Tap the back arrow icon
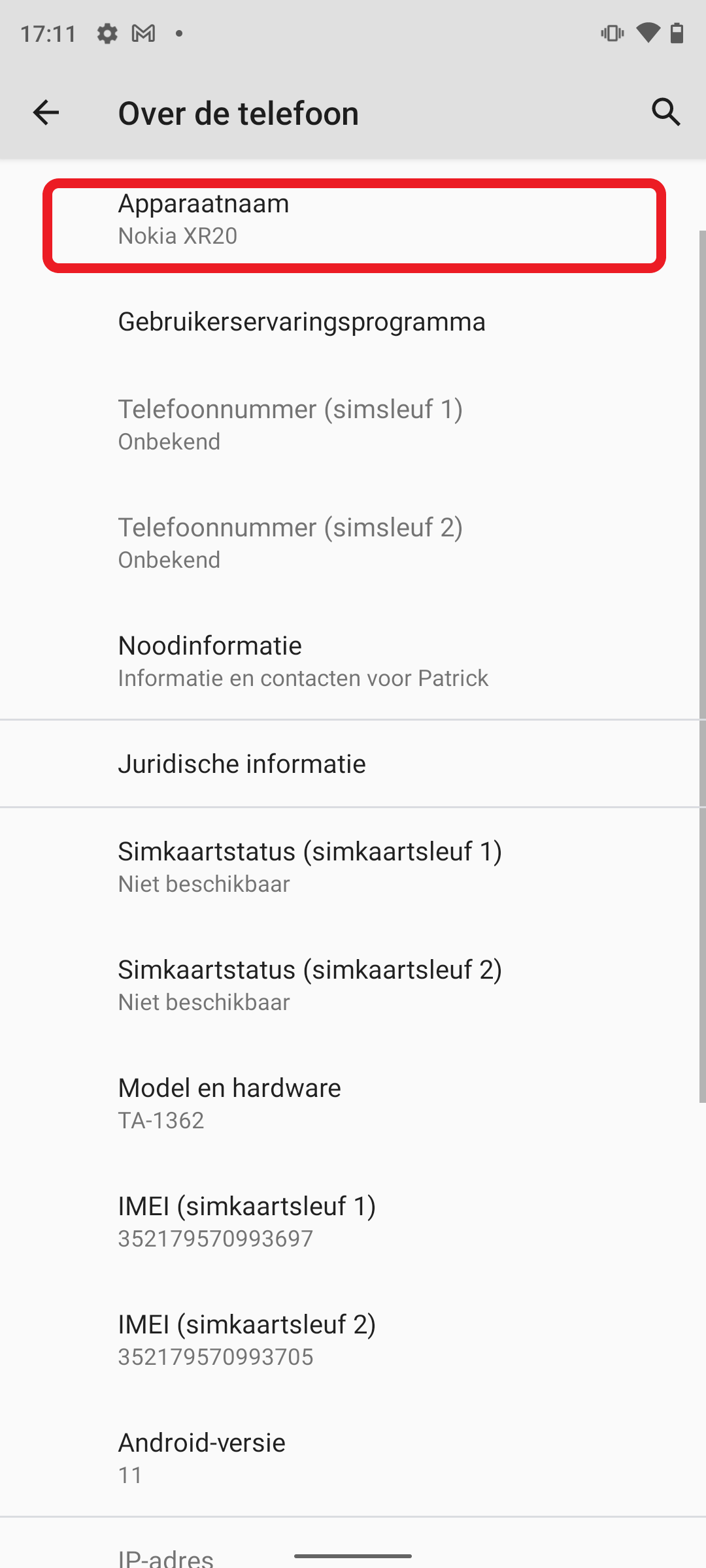 pos(46,112)
